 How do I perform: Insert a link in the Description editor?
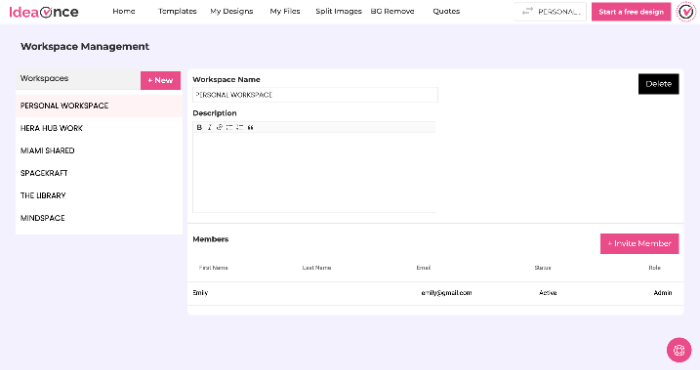pyautogui.click(x=219, y=127)
